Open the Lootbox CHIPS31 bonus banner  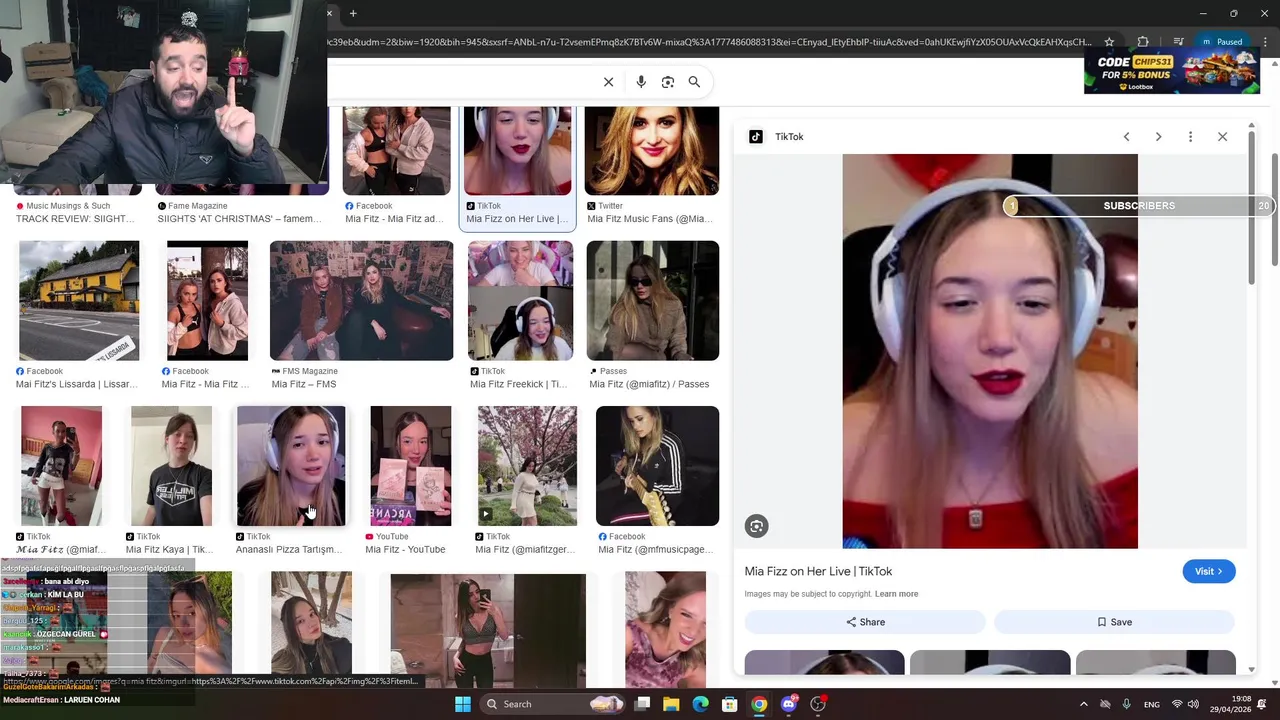pos(1172,71)
